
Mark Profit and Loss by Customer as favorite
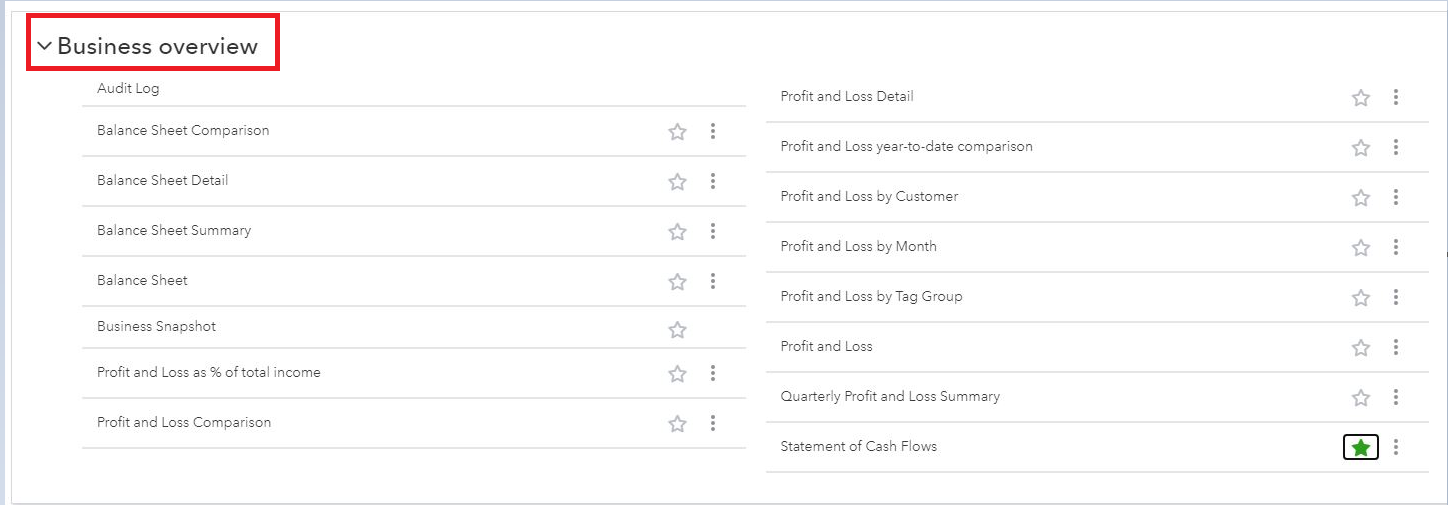1361,198
